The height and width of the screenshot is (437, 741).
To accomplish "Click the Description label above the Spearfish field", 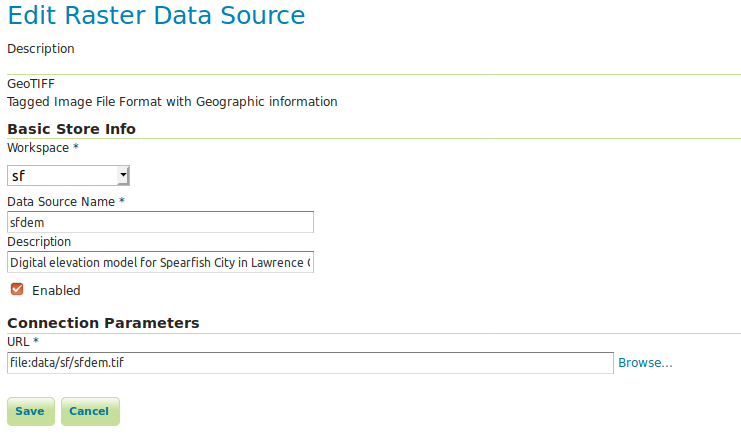I will (x=39, y=241).
